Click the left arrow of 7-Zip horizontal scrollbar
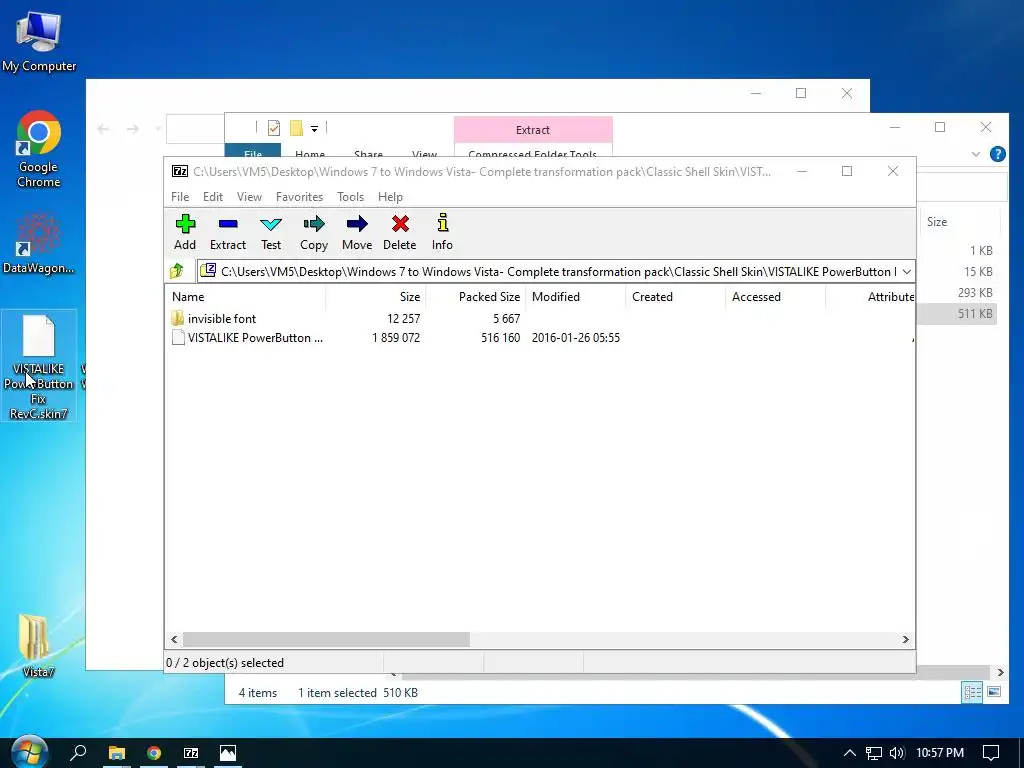 tap(174, 639)
